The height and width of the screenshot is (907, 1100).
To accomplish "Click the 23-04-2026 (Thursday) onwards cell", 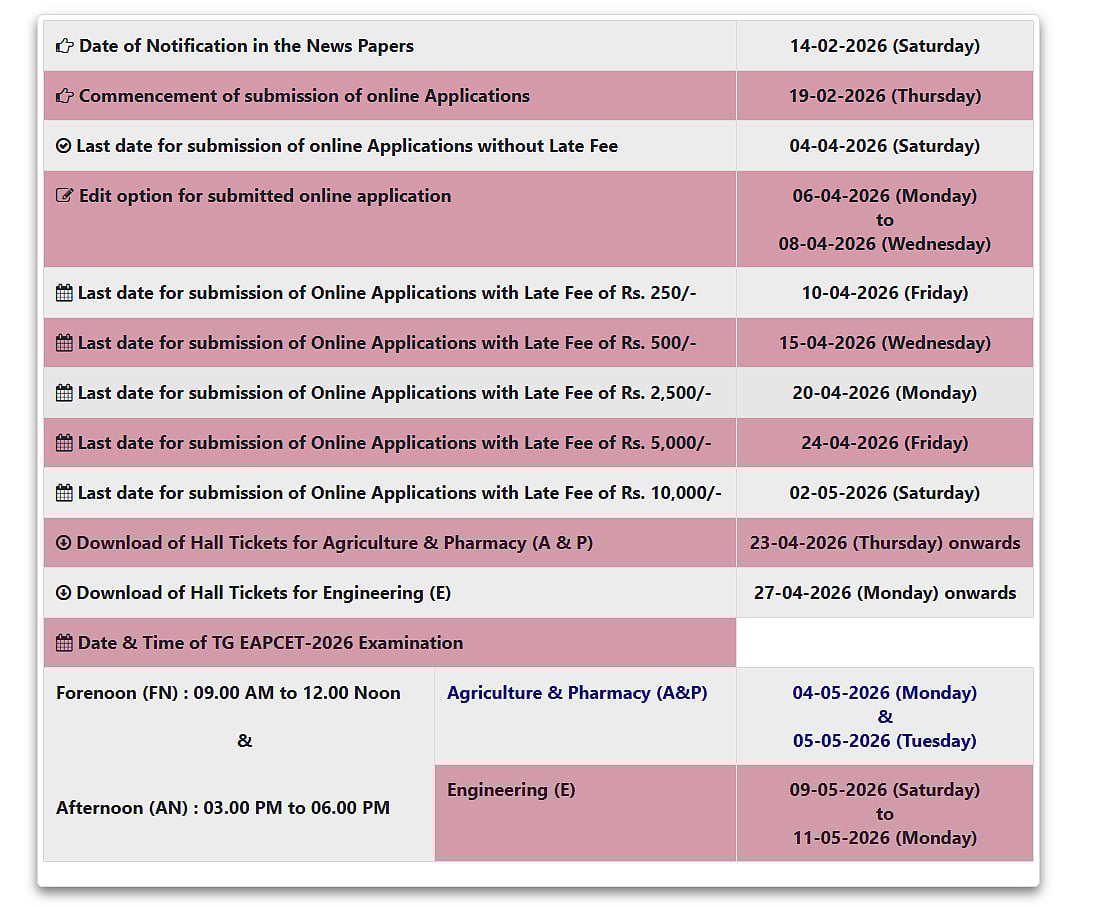I will coord(884,543).
